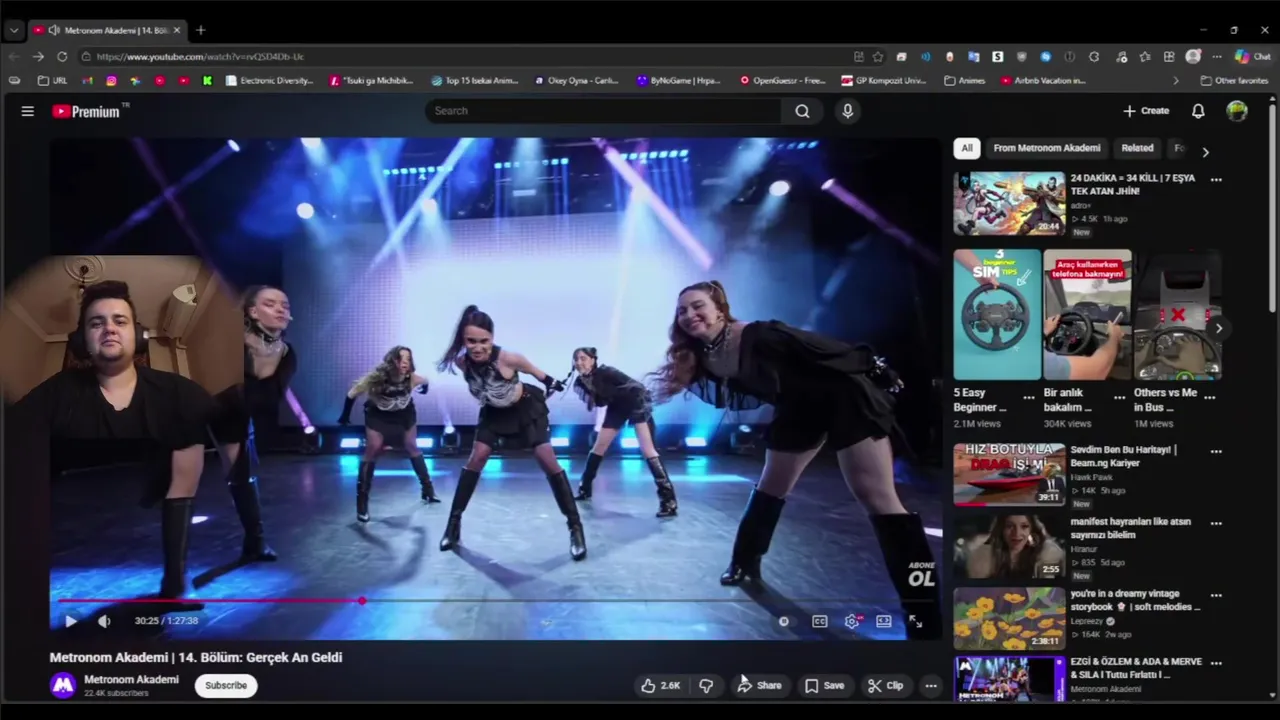Open Bir anlık bakalım Shorts thumbnail
Screen dimensions: 1280x720
pyautogui.click(x=1087, y=314)
